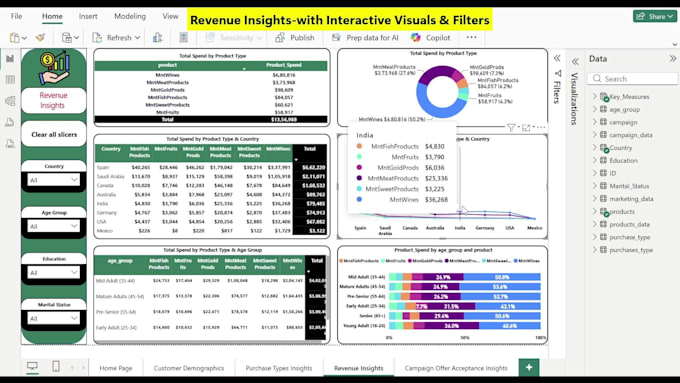680x383 pixels.
Task: Go to the Home Page report tab
Action: point(116,368)
